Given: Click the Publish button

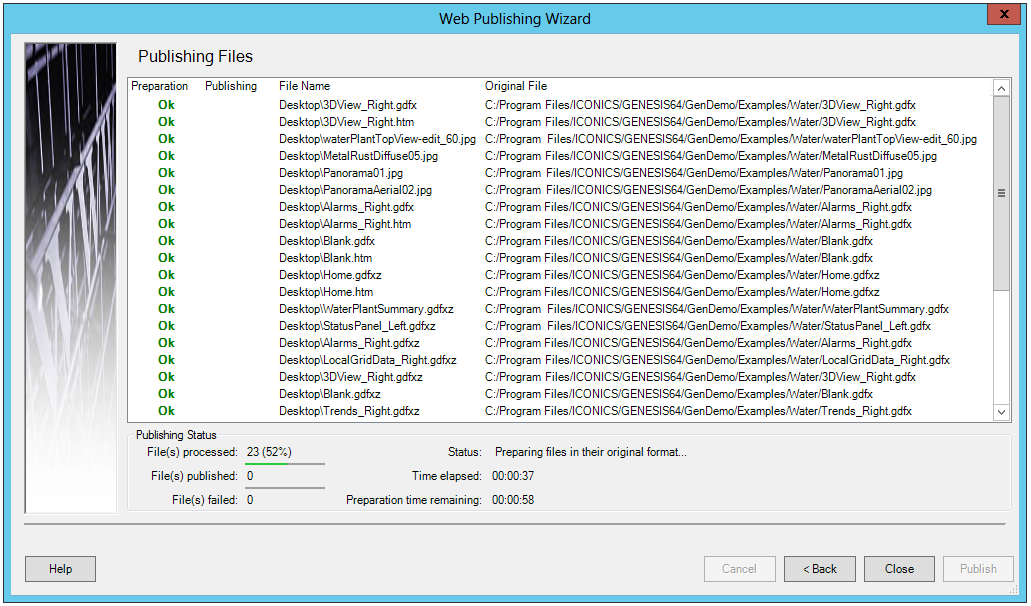Looking at the screenshot, I should [x=977, y=569].
